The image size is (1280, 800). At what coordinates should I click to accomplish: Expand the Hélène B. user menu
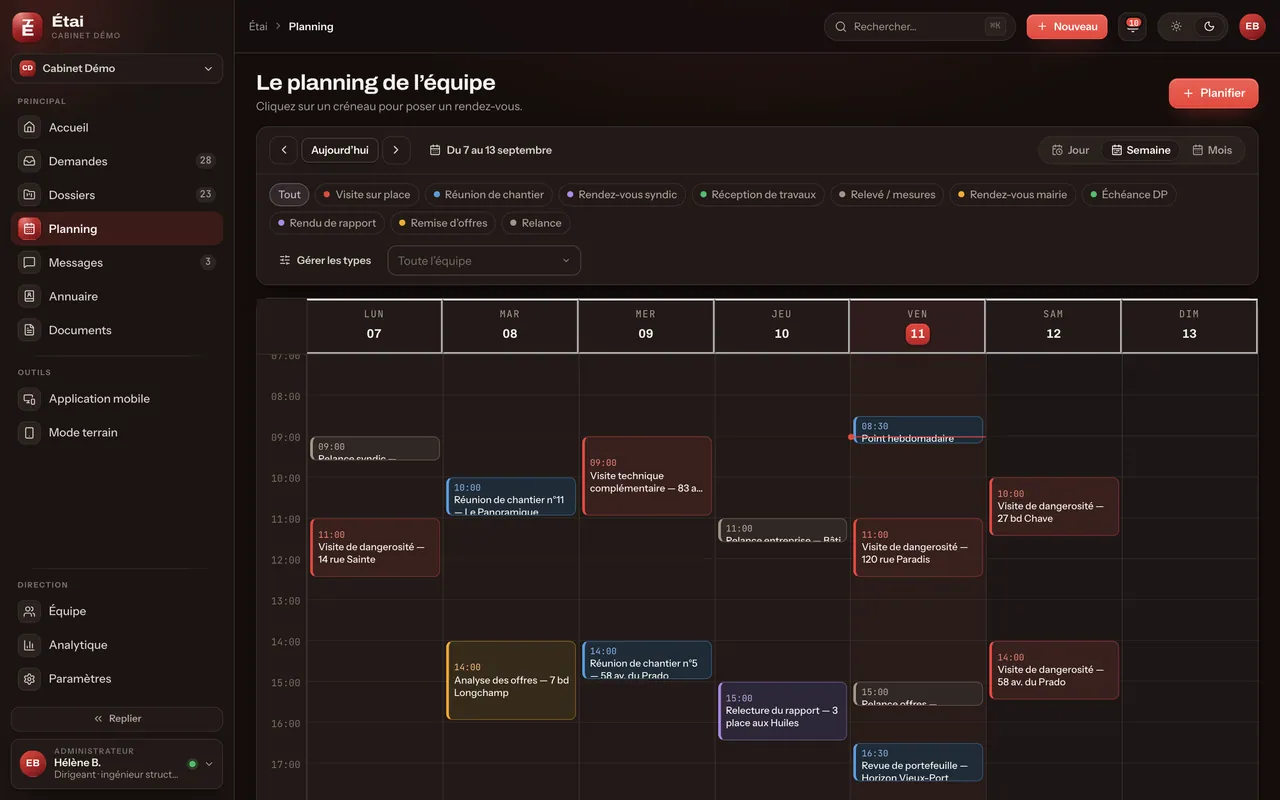(117, 763)
